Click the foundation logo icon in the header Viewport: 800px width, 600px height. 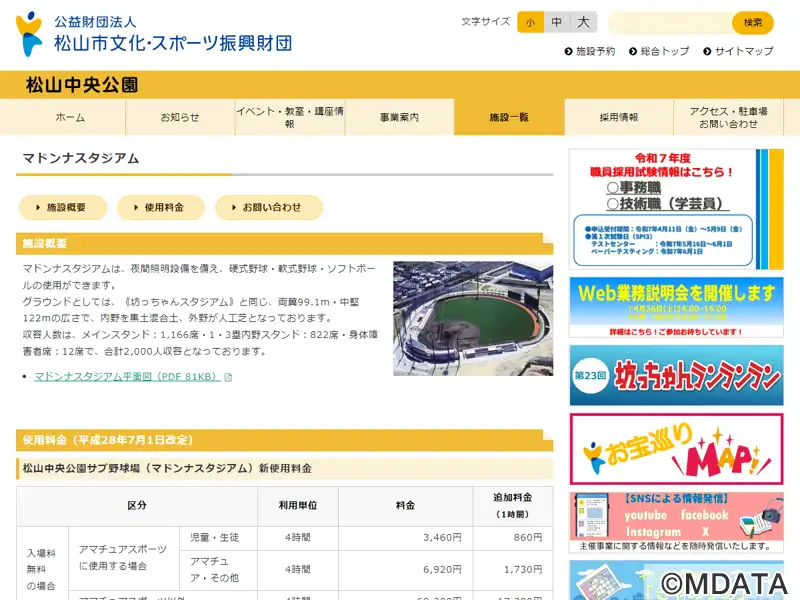point(29,34)
